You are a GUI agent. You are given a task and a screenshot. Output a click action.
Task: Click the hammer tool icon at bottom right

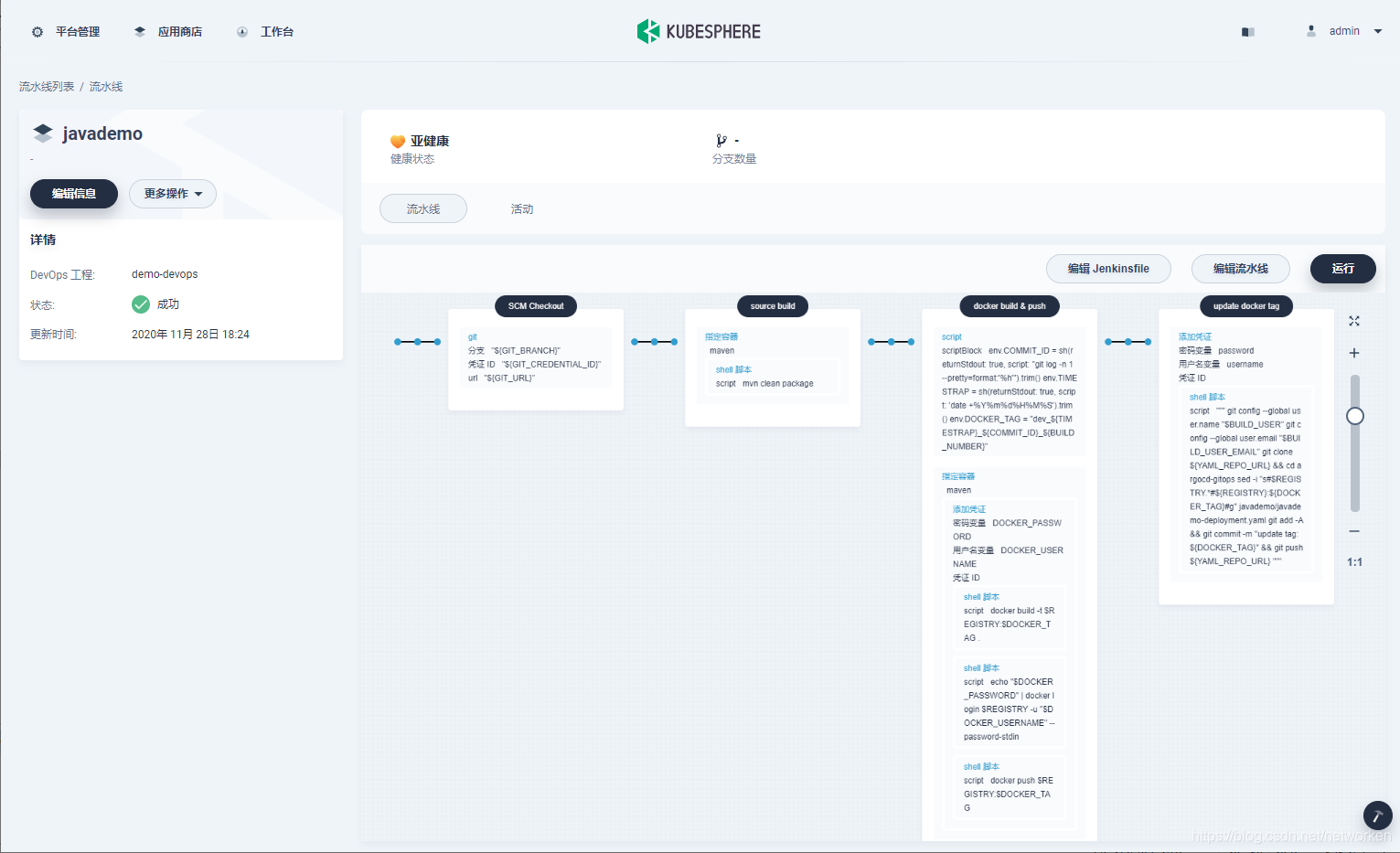click(1377, 816)
